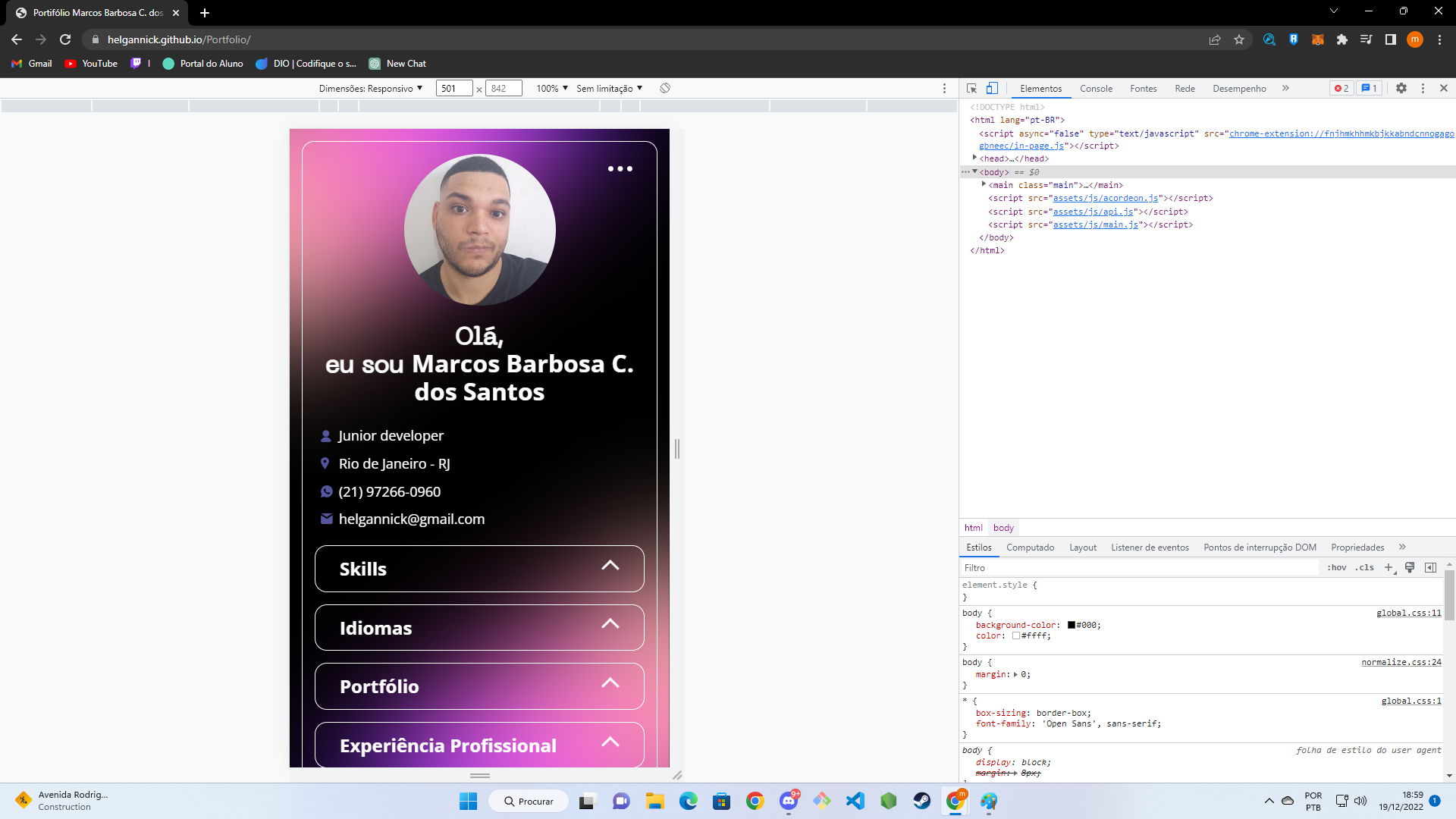Viewport: 1456px width, 819px height.
Task: Open the Portal do Aluno bookmark
Action: (x=202, y=64)
